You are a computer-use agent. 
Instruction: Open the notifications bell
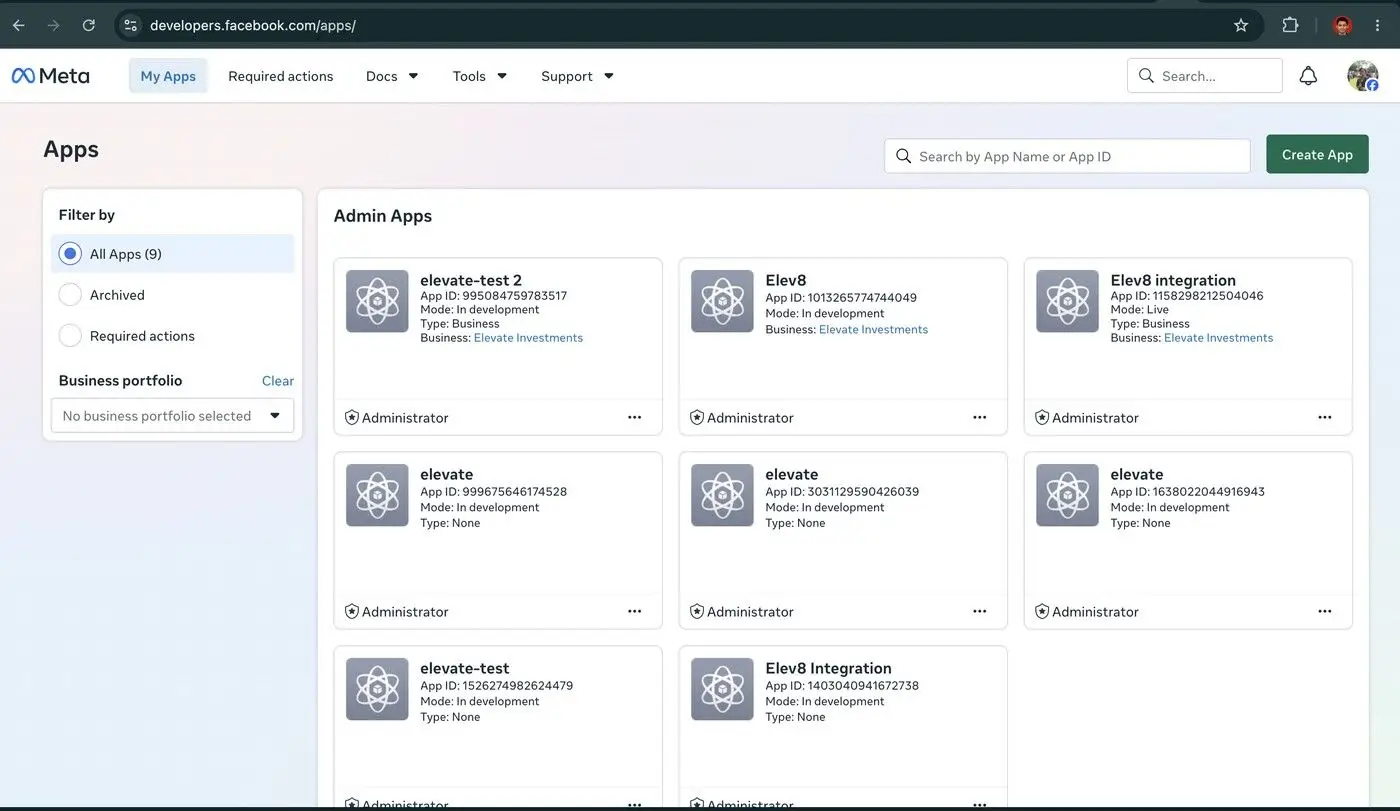point(1308,76)
